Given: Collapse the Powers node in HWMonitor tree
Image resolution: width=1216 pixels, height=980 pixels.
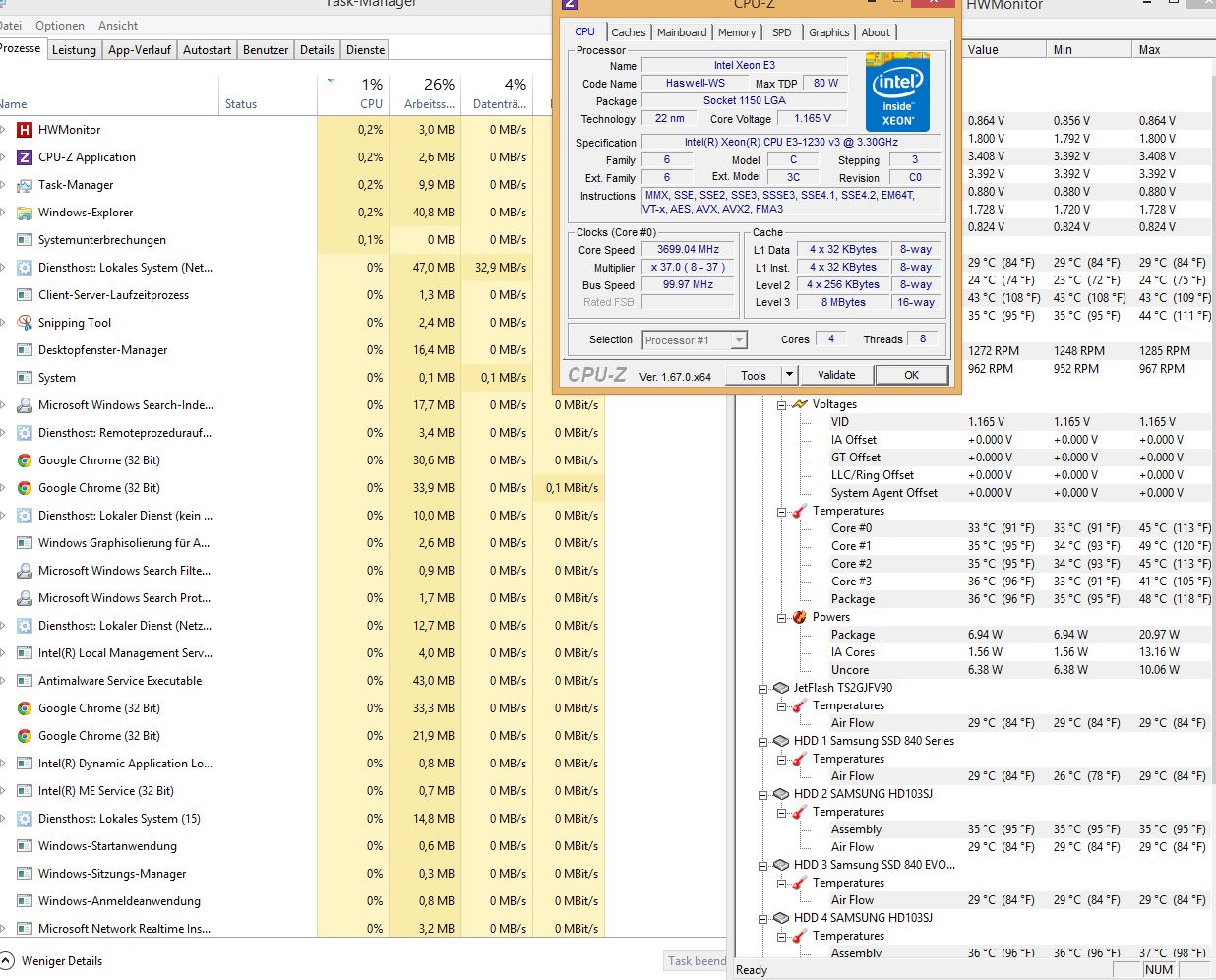Looking at the screenshot, I should [781, 617].
